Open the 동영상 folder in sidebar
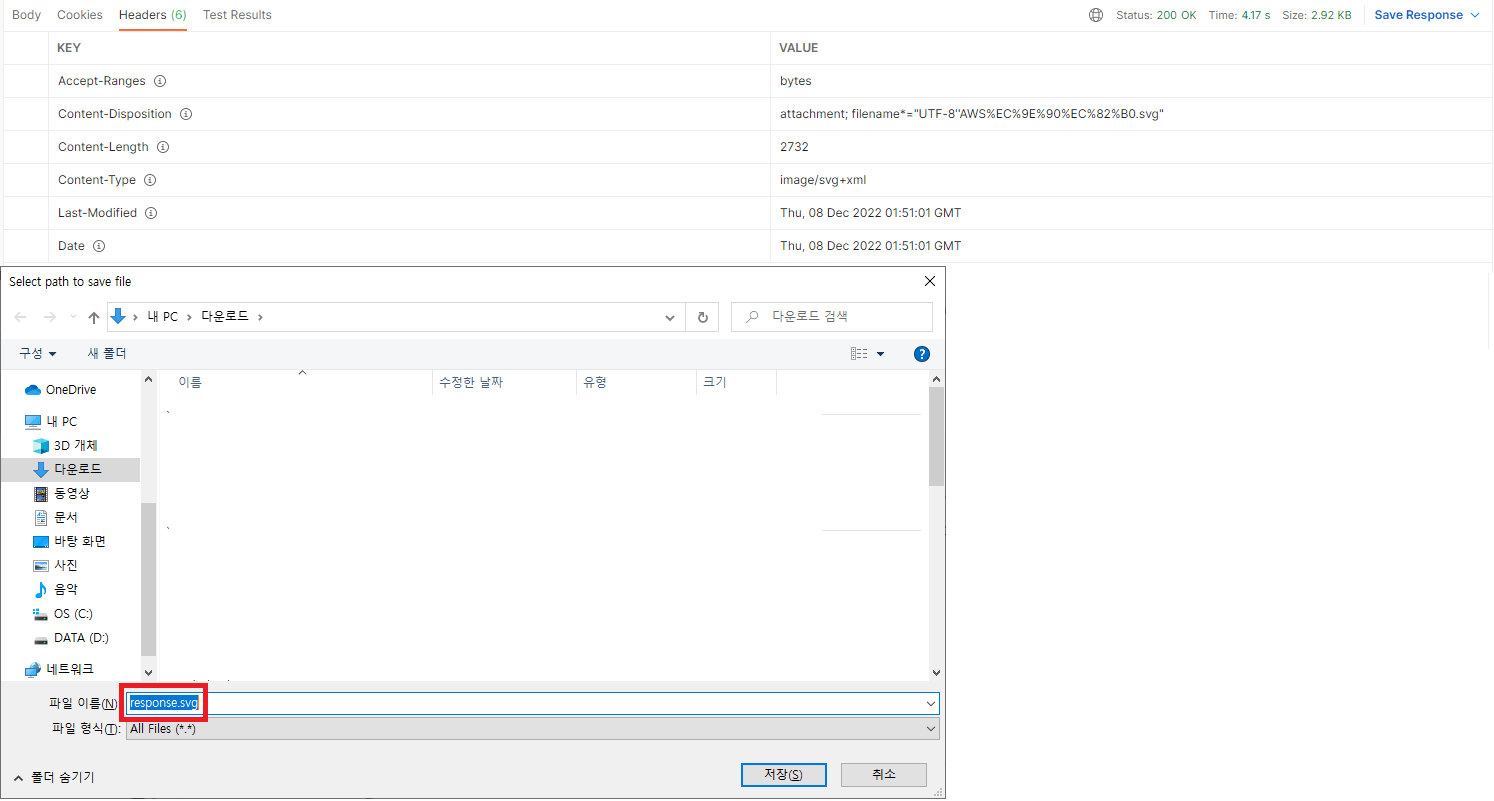 point(78,493)
